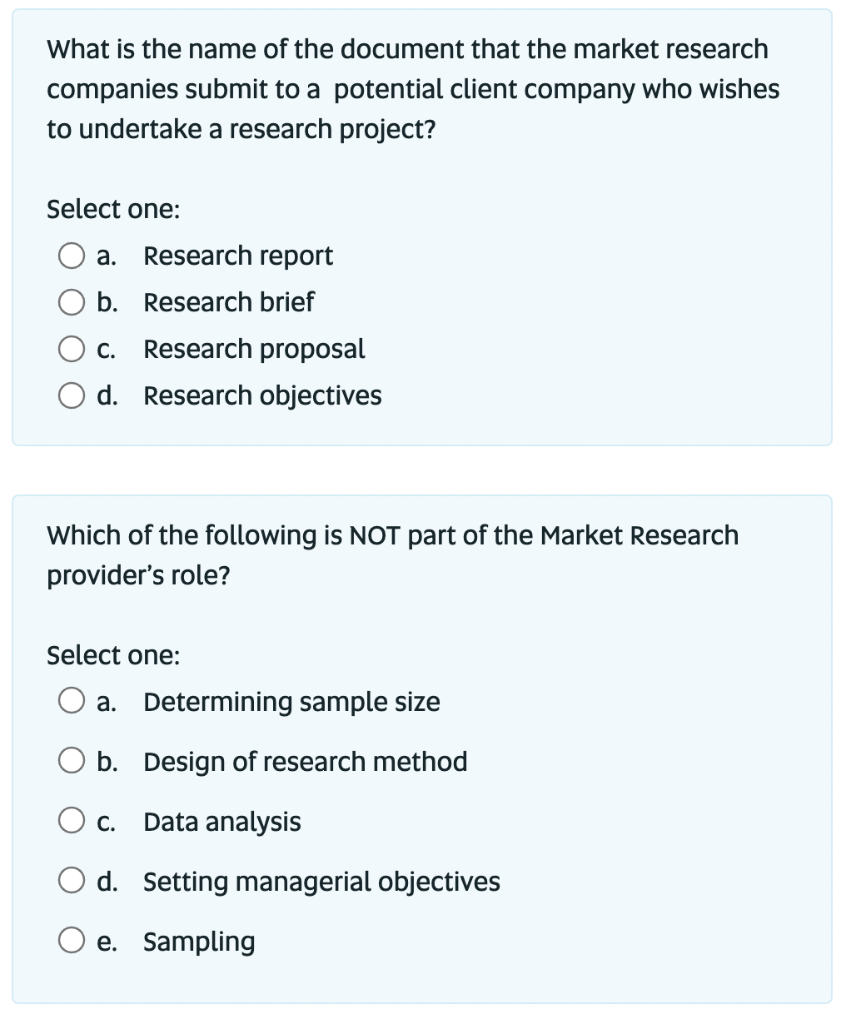Click the first question's text
This screenshot has width=861, height=1024.
413,87
